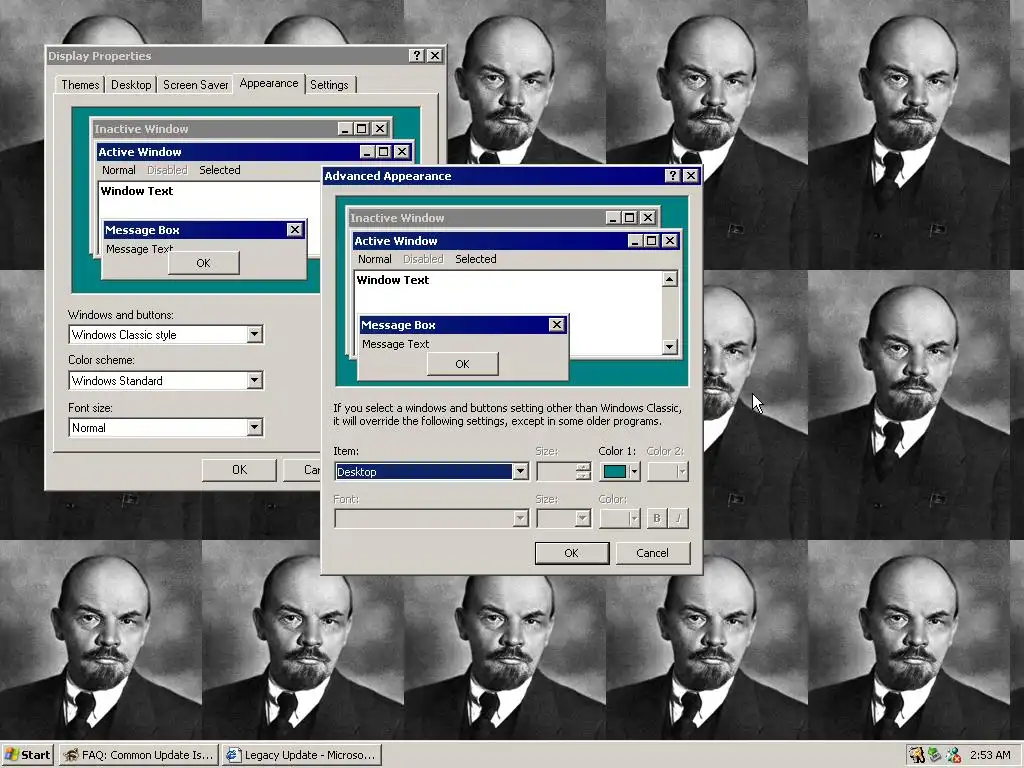Viewport: 1024px width, 768px height.
Task: Open the Desktop tab
Action: pyautogui.click(x=131, y=84)
